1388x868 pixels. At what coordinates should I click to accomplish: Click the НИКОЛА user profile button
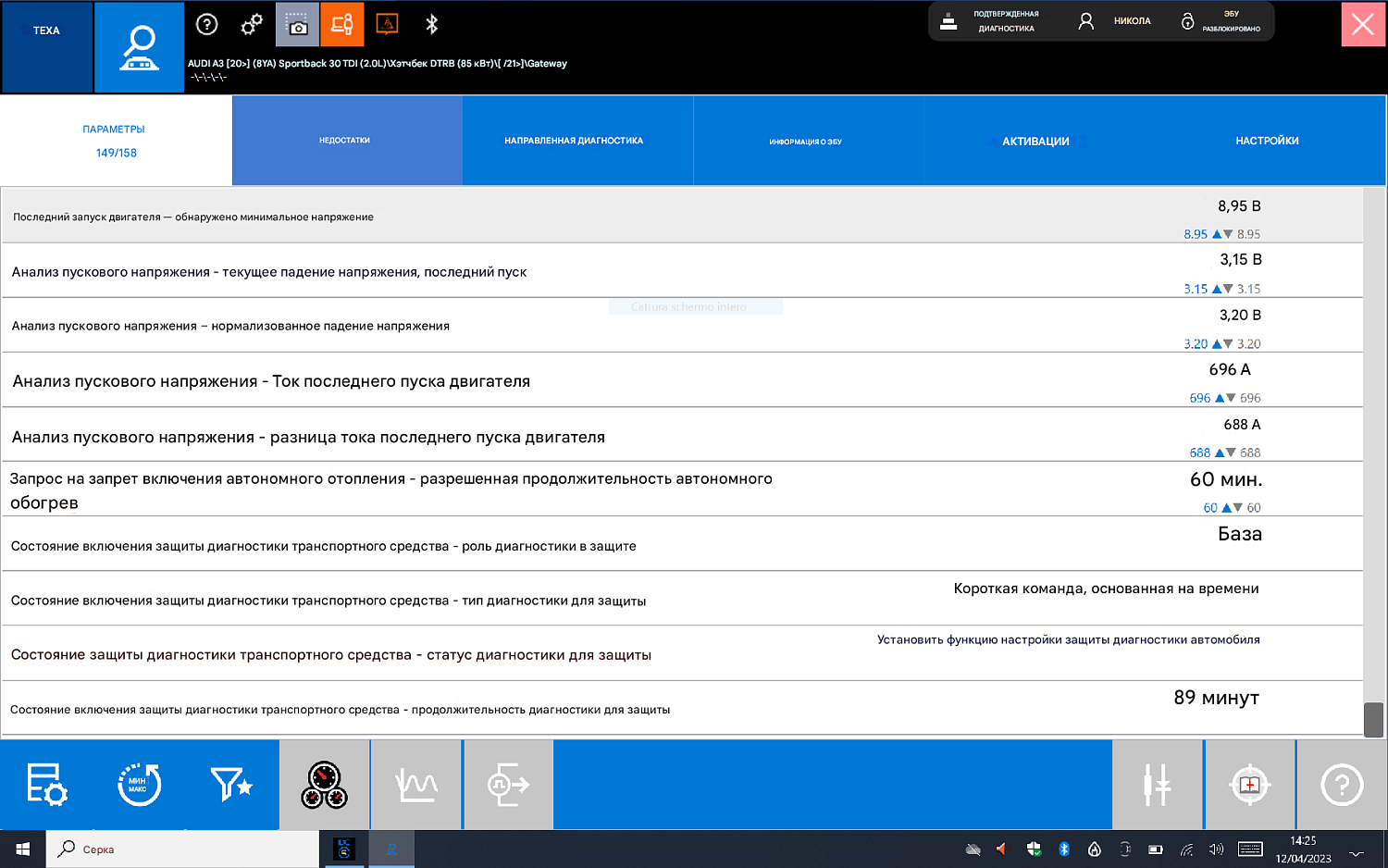pos(1115,21)
